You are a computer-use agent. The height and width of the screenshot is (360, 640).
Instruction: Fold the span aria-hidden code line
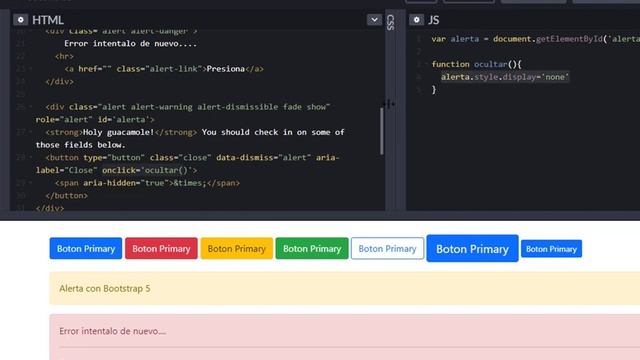click(31, 183)
